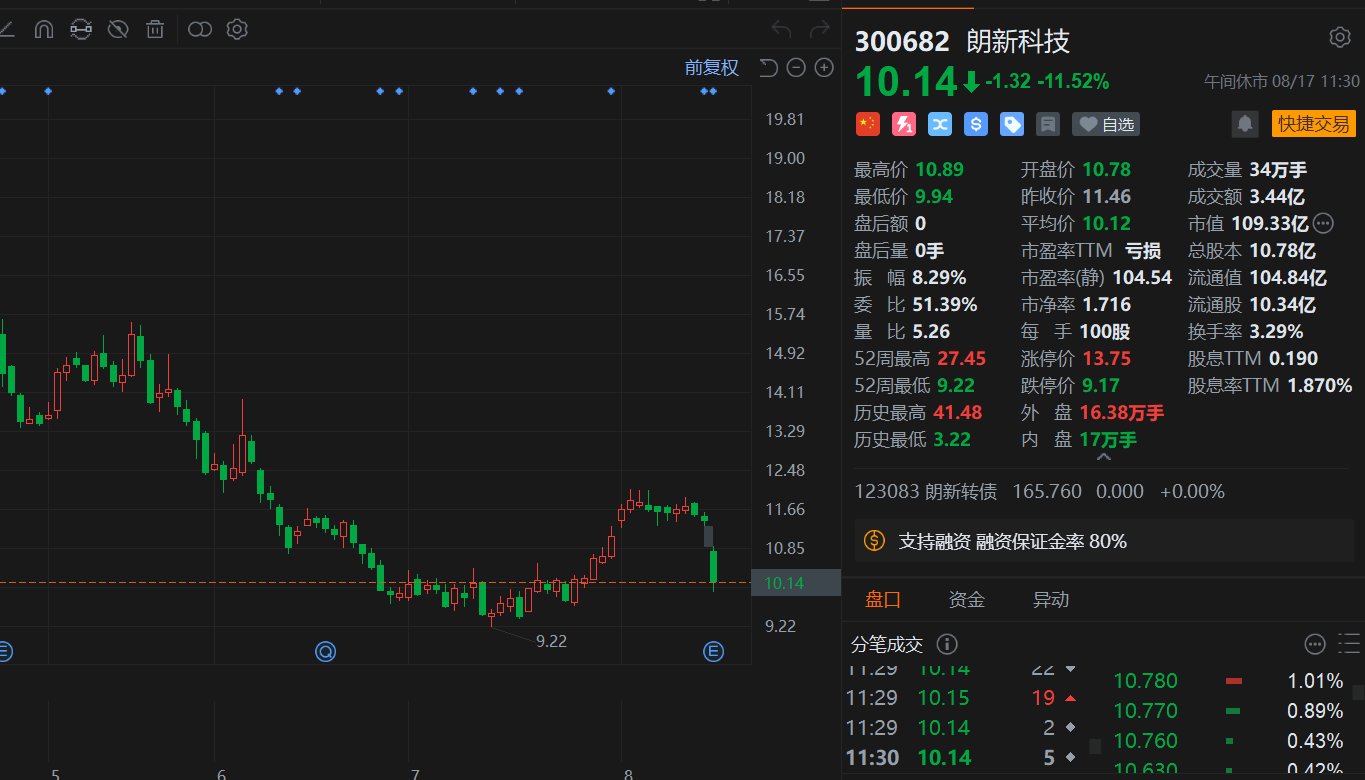
Task: Click the overlapping circles compare icon
Action: point(200,29)
